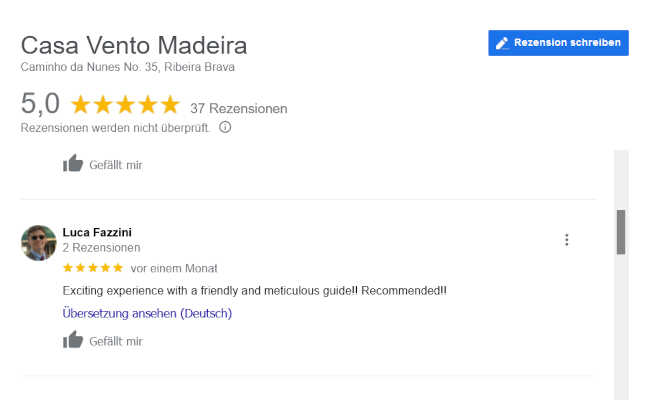Viewport: 650px width, 400px height.
Task: Click the 'Gefällt mir' text below Luca's review
Action: [116, 342]
